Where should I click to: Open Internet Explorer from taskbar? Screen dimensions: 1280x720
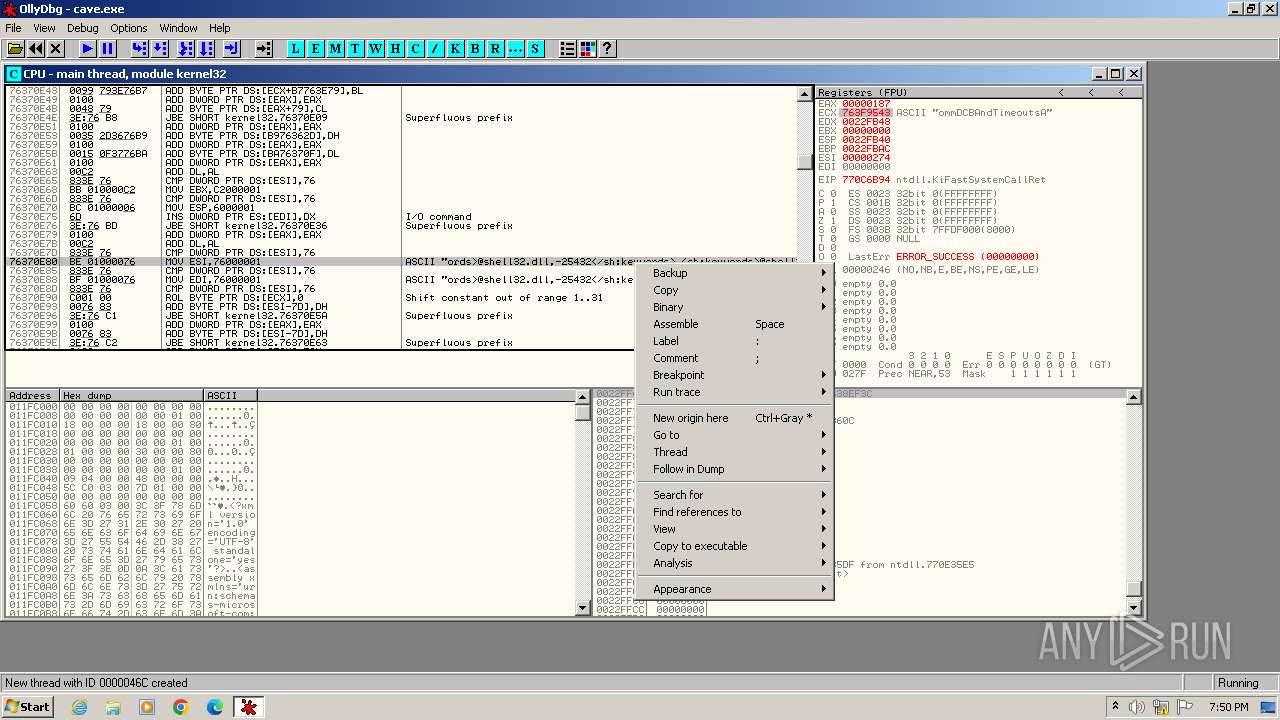coord(80,707)
